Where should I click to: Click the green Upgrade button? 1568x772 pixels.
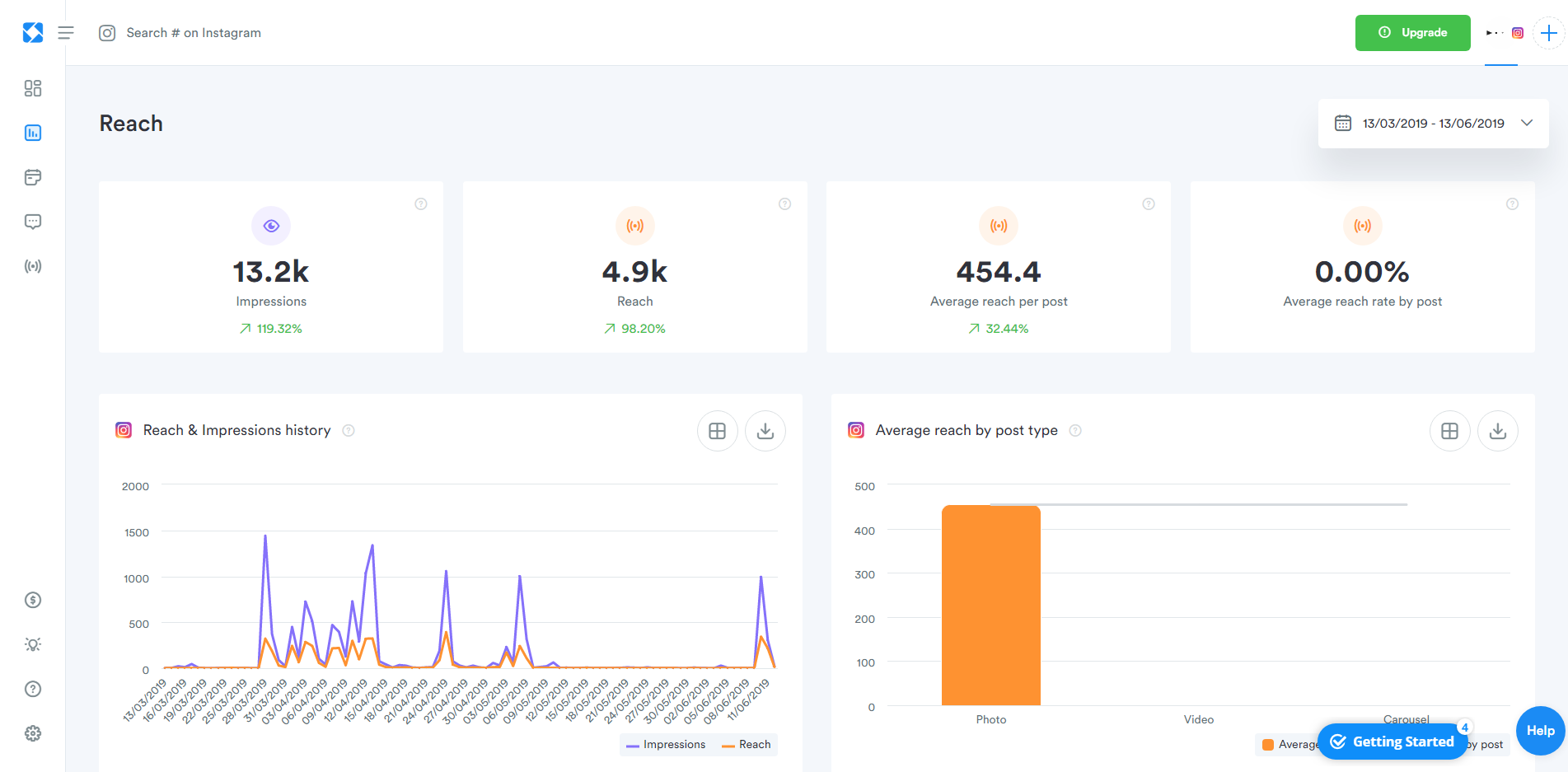1412,33
